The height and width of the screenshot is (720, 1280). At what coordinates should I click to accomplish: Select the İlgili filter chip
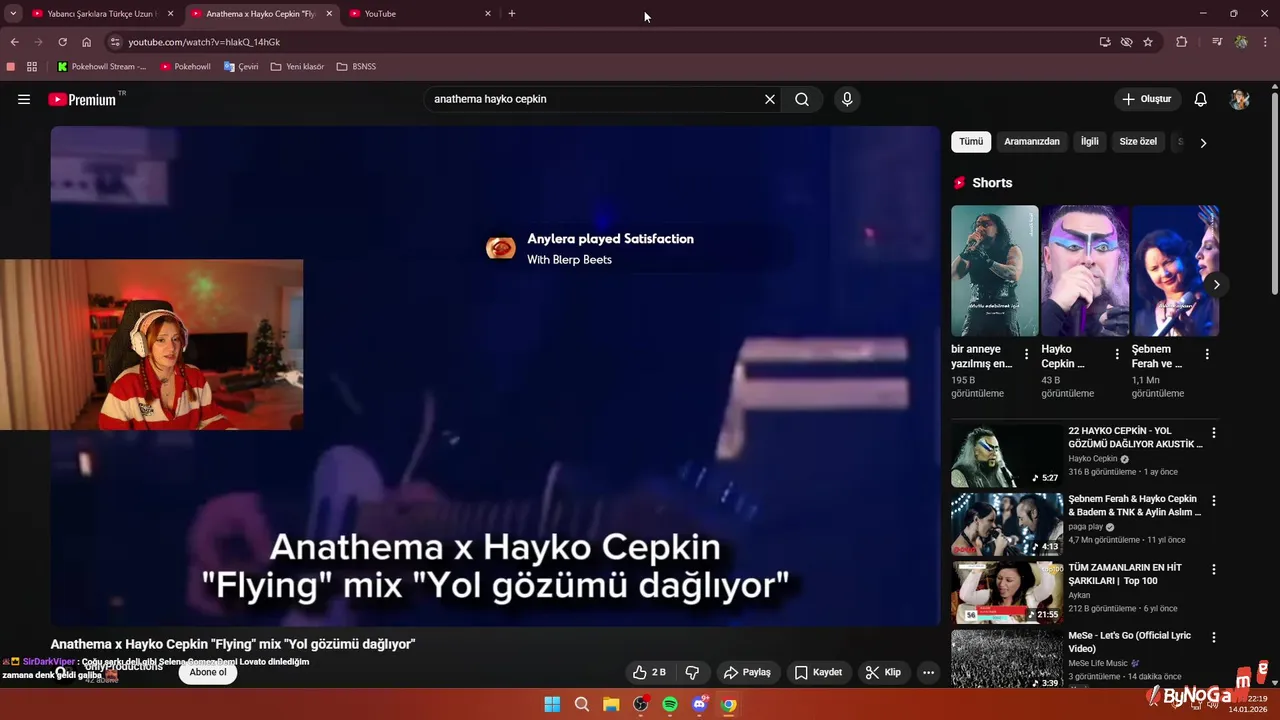[1090, 142]
